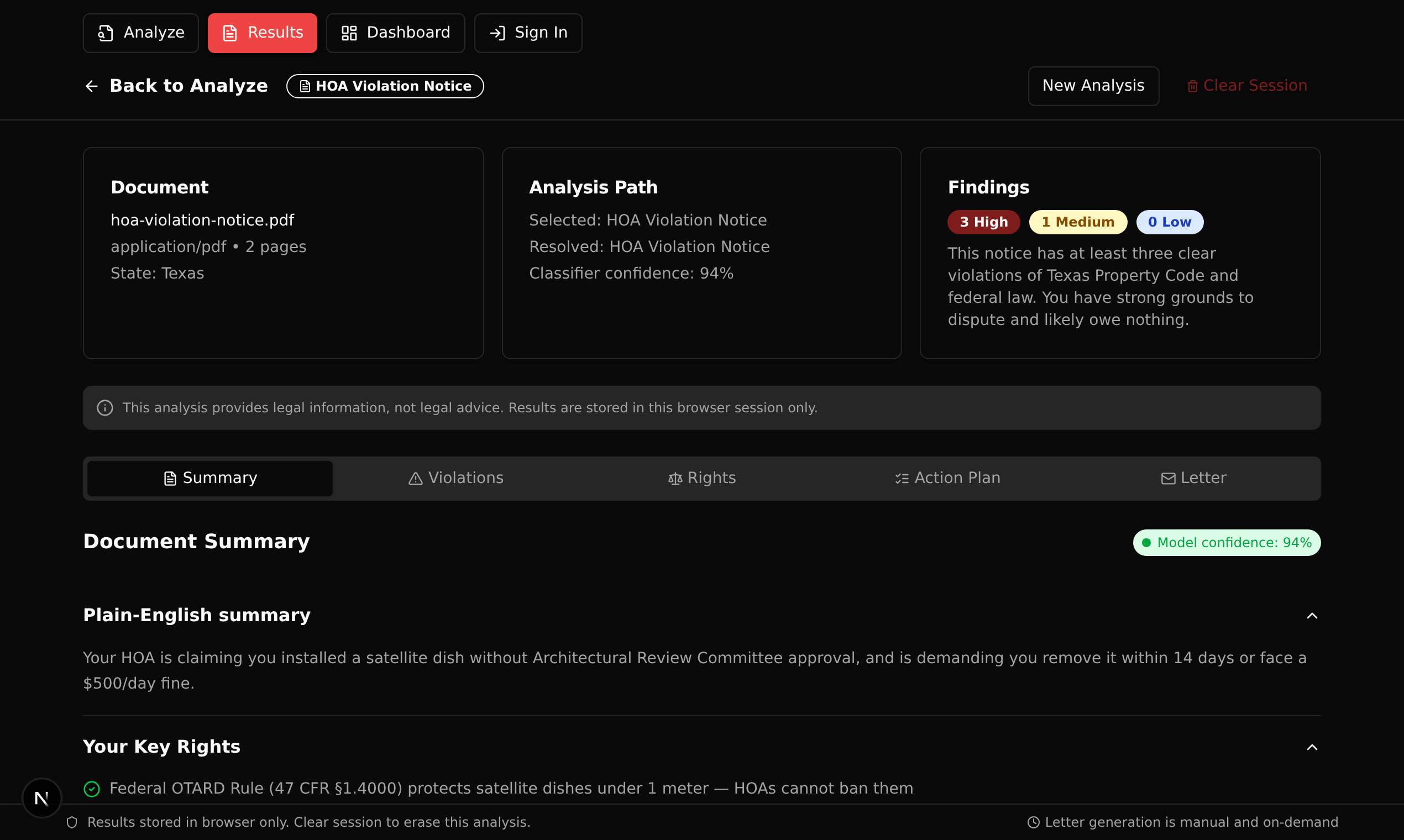Switch to the Violations tab

pos(455,478)
